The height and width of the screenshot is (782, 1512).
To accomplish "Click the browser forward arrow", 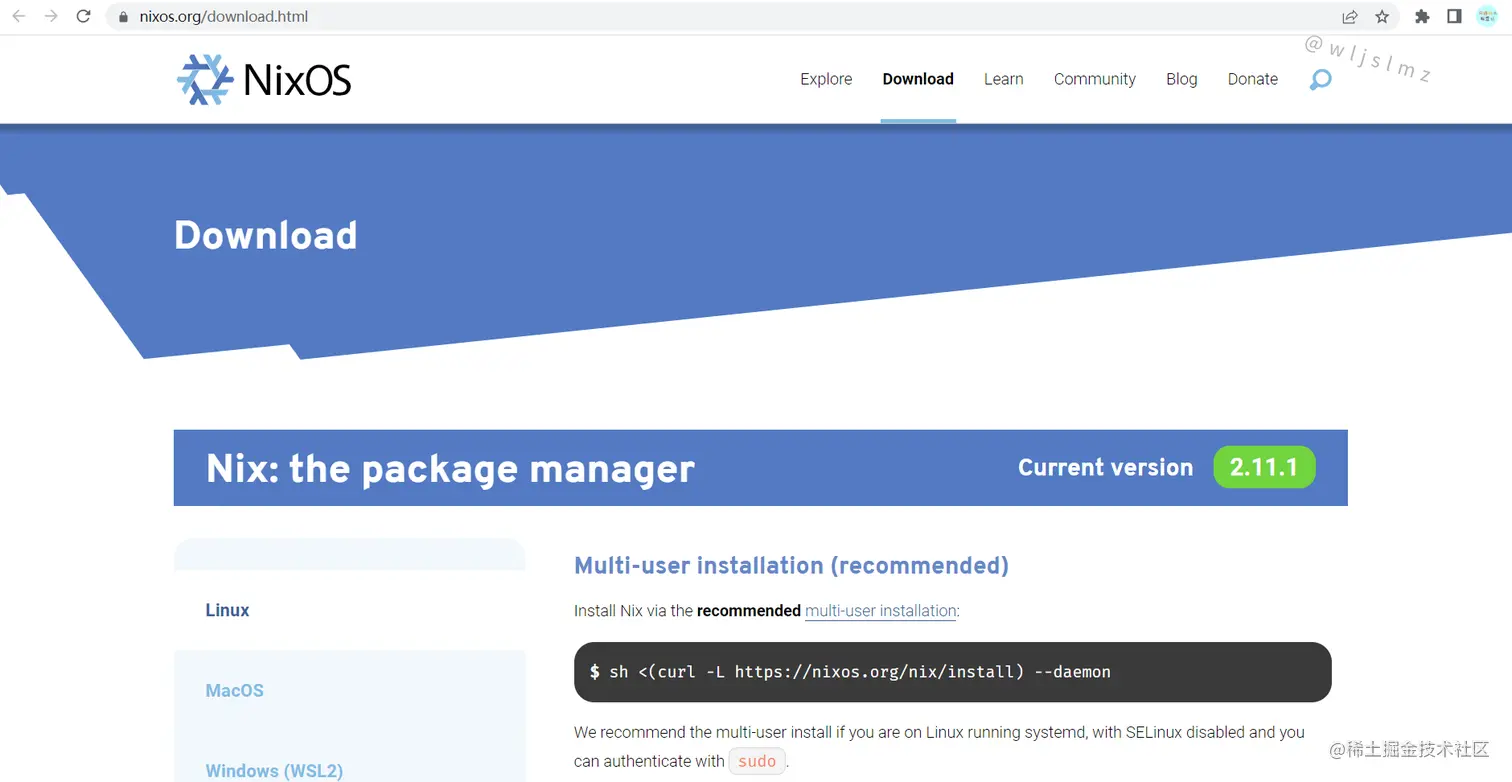I will (x=51, y=16).
